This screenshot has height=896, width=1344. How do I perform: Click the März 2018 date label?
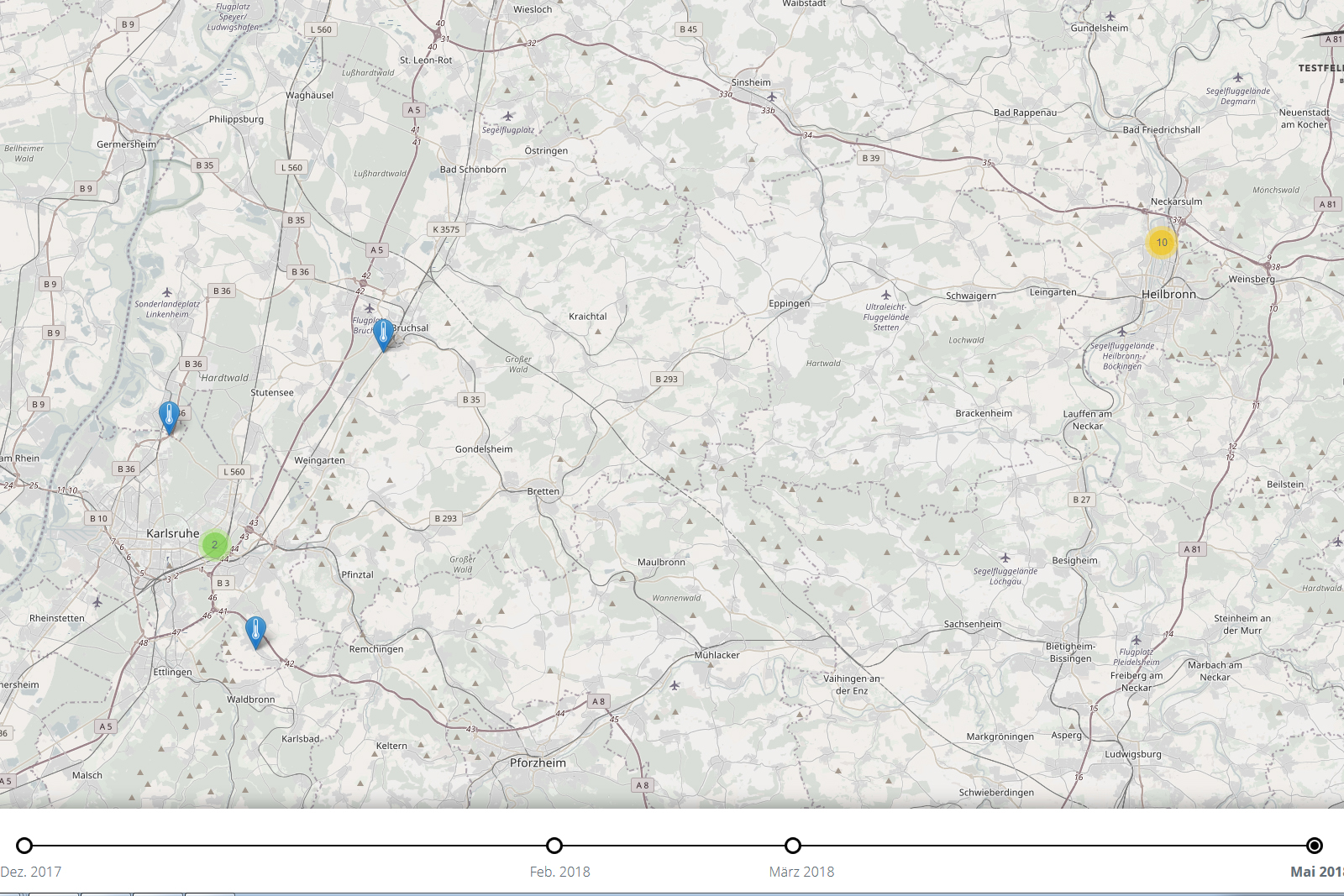click(x=801, y=872)
